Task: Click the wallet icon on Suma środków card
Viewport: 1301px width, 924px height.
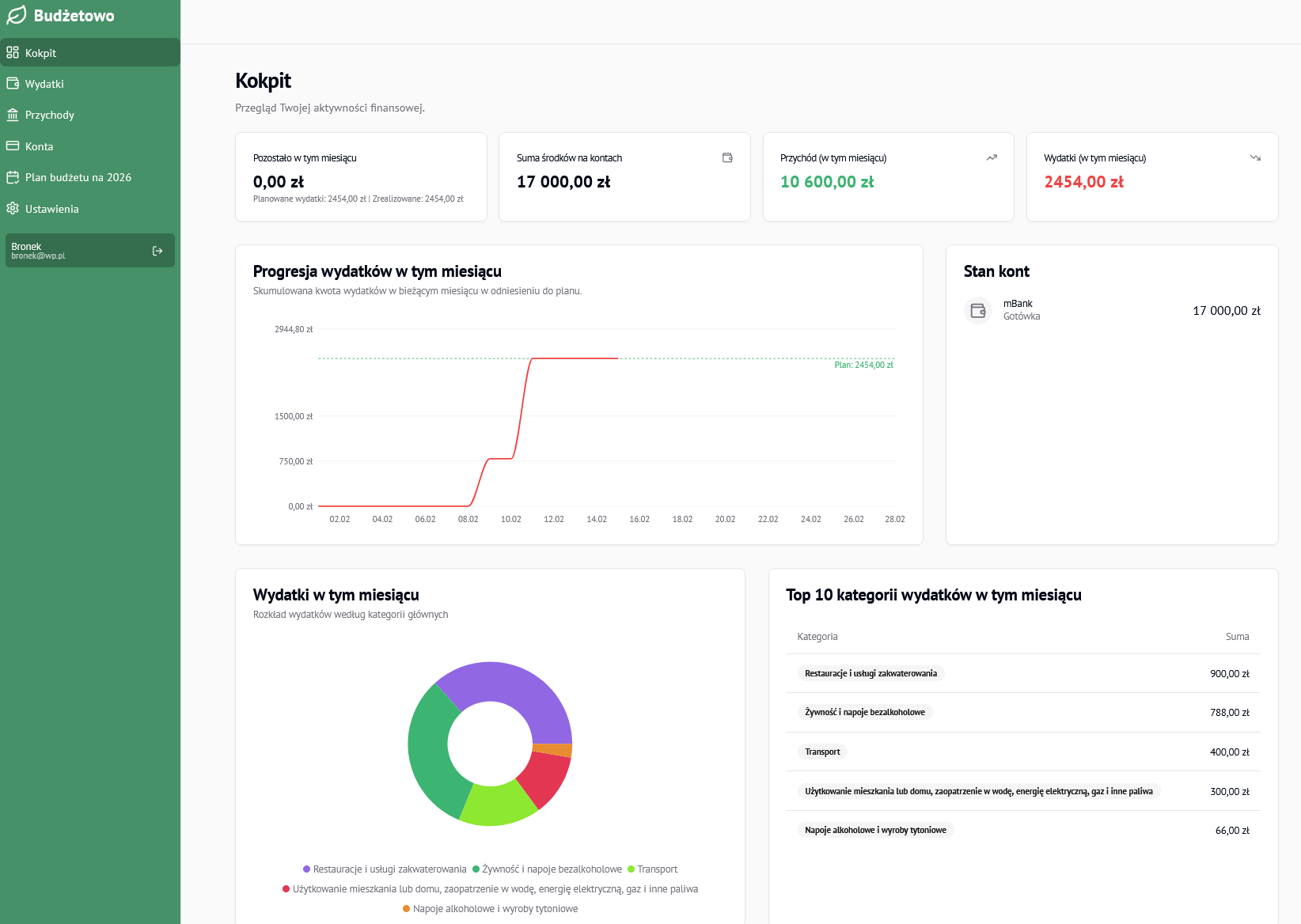Action: [x=727, y=157]
